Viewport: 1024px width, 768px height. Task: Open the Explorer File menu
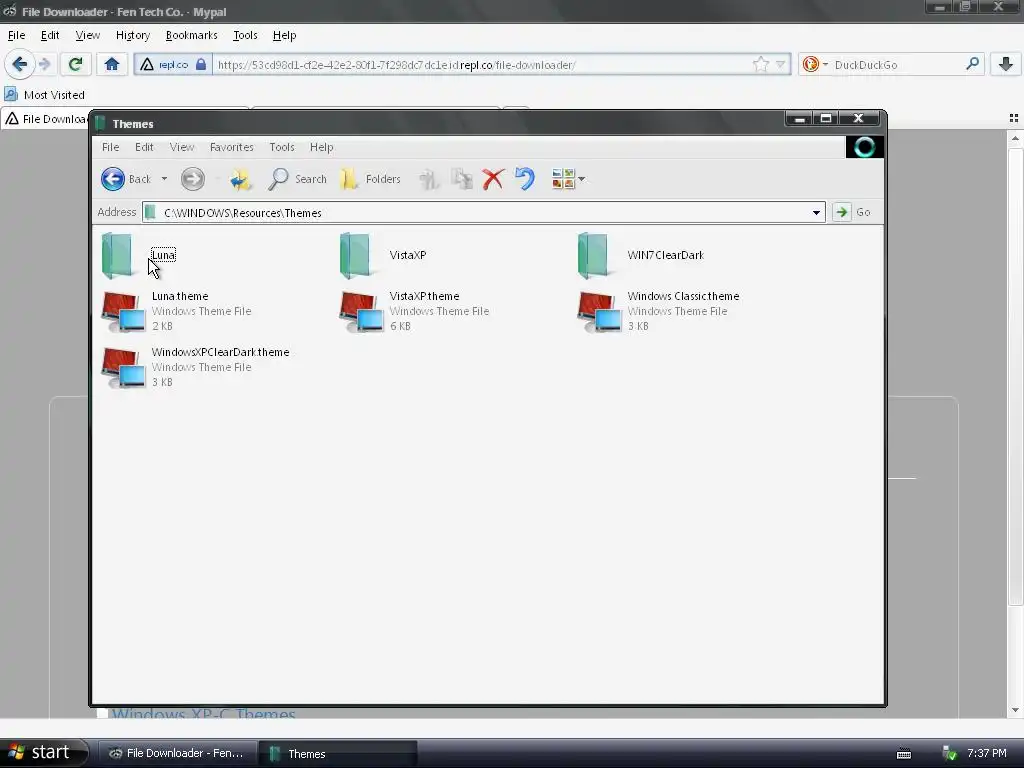click(x=110, y=147)
